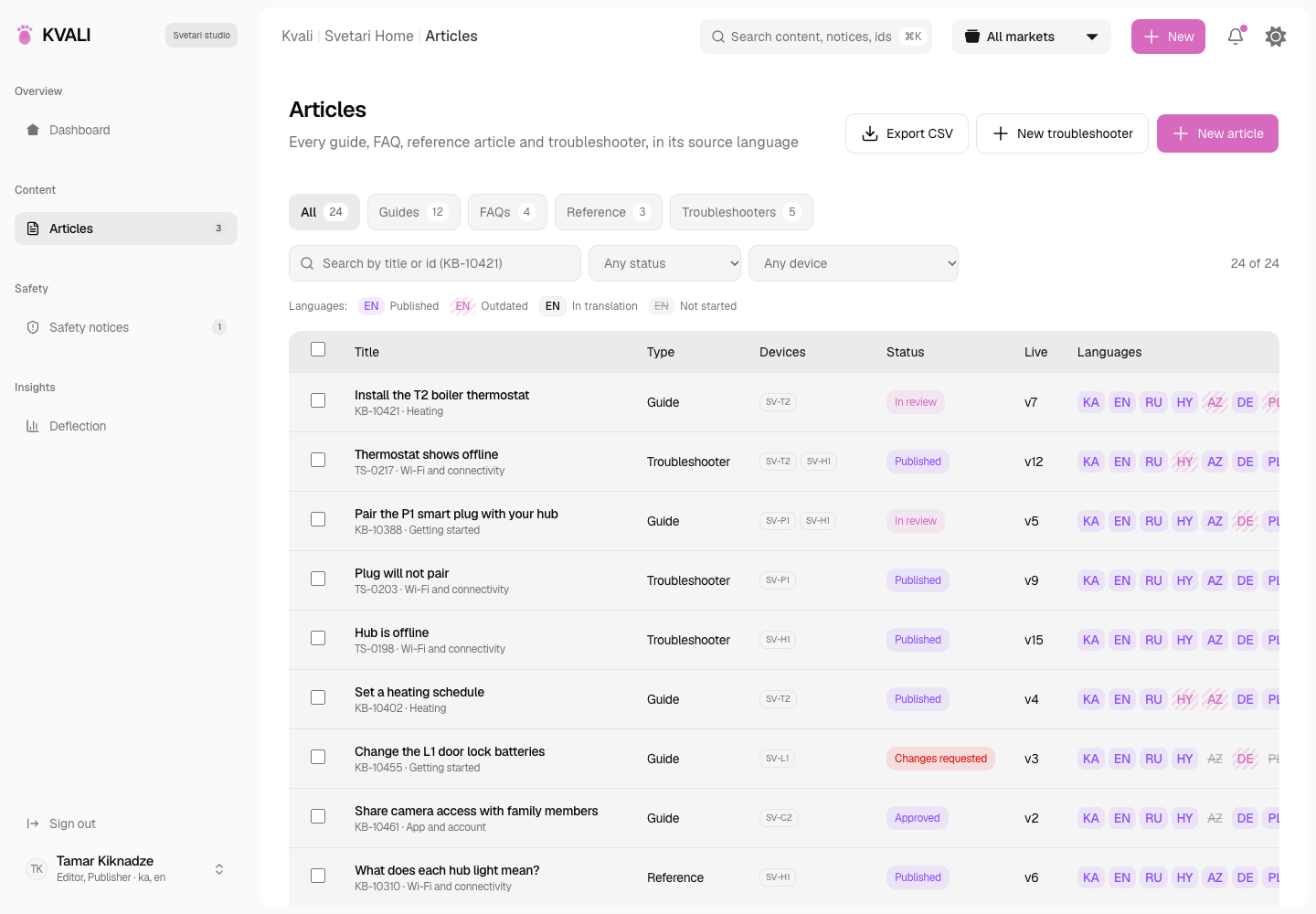Tick the select-all checkbox in table header
This screenshot has height=914, width=1316.
pyautogui.click(x=318, y=349)
